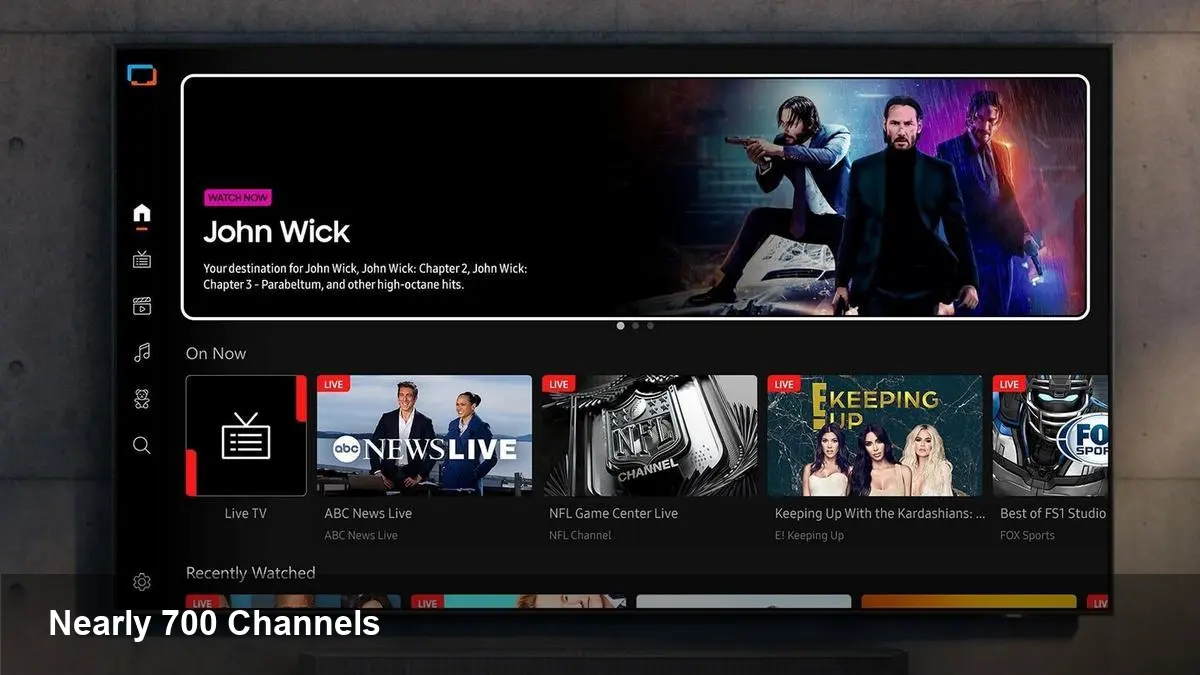Open Keeping Up With the Kardashians
The width and height of the screenshot is (1200, 675).
click(874, 435)
